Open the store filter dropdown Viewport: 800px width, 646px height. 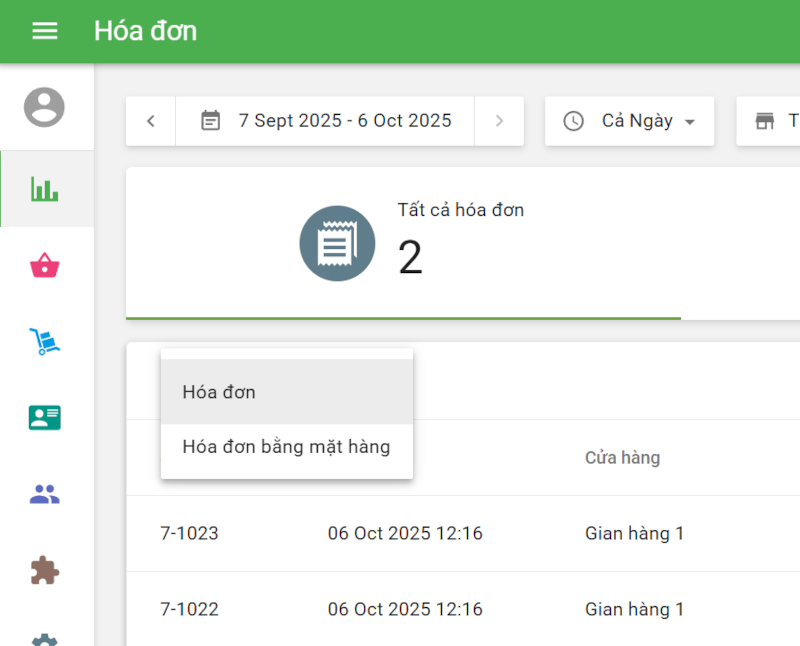[768, 121]
